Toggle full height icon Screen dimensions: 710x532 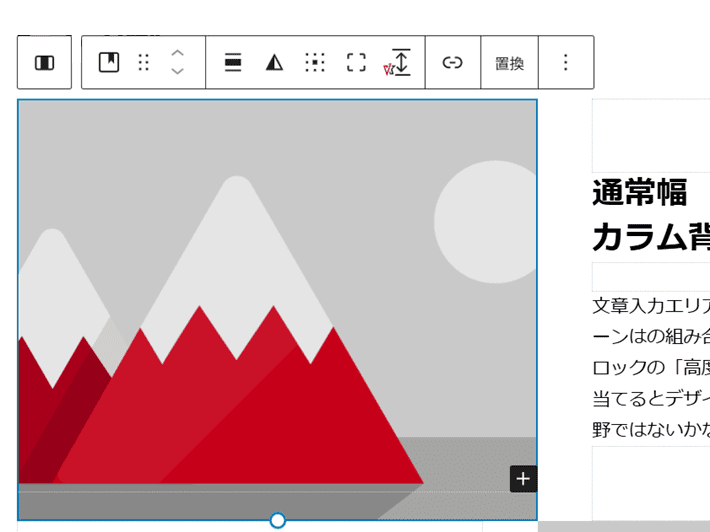[x=356, y=62]
